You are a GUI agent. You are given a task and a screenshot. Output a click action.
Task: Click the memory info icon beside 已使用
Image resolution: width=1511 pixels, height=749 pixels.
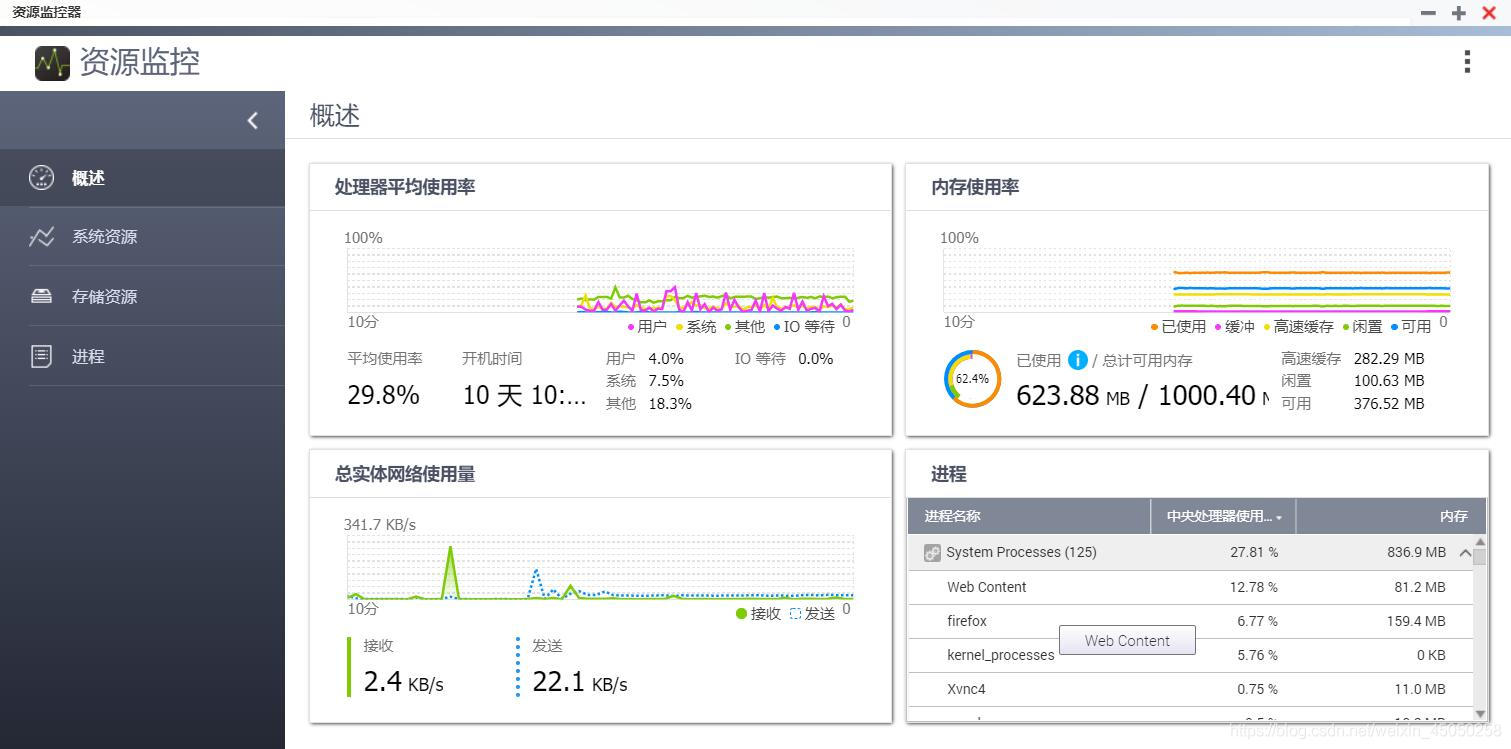coord(1078,360)
